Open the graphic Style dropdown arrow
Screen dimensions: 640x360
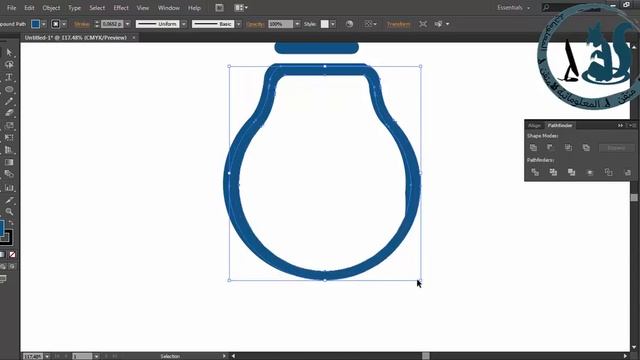333,24
